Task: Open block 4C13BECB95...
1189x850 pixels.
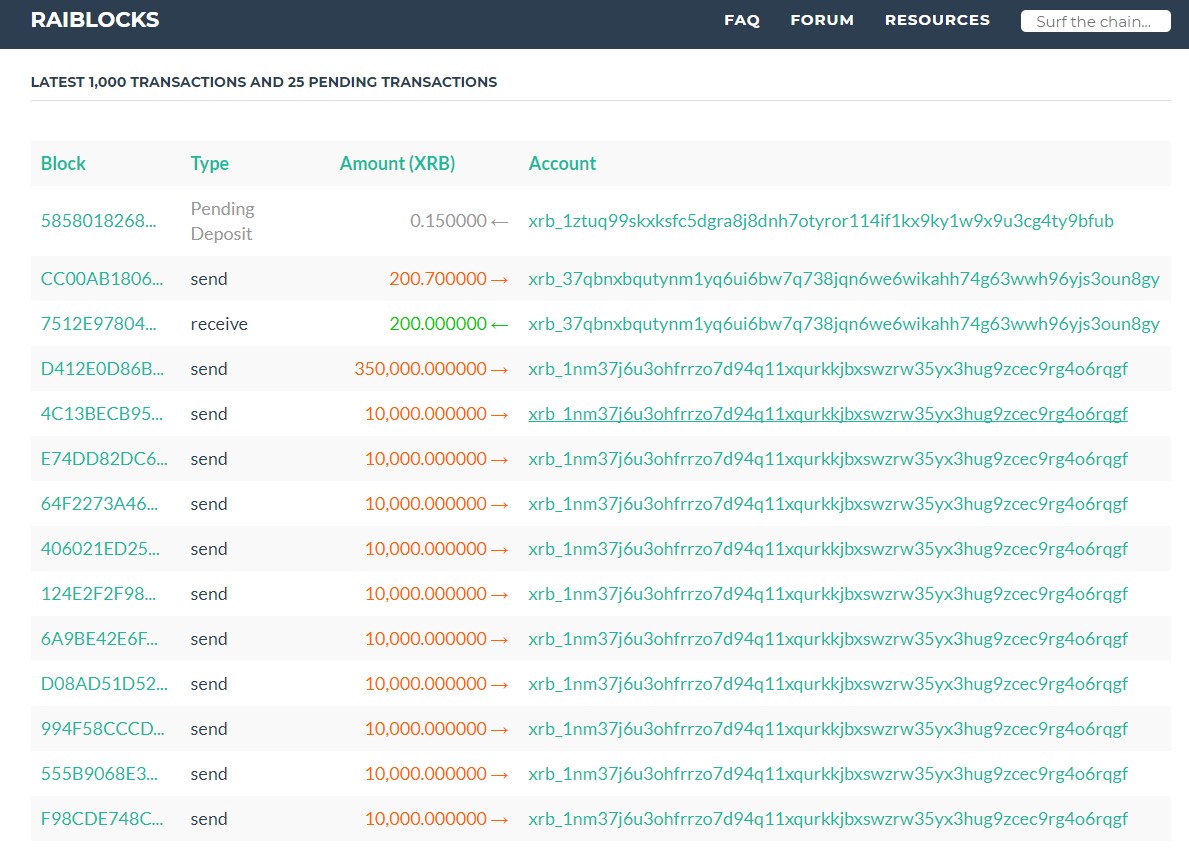Action: tap(102, 413)
